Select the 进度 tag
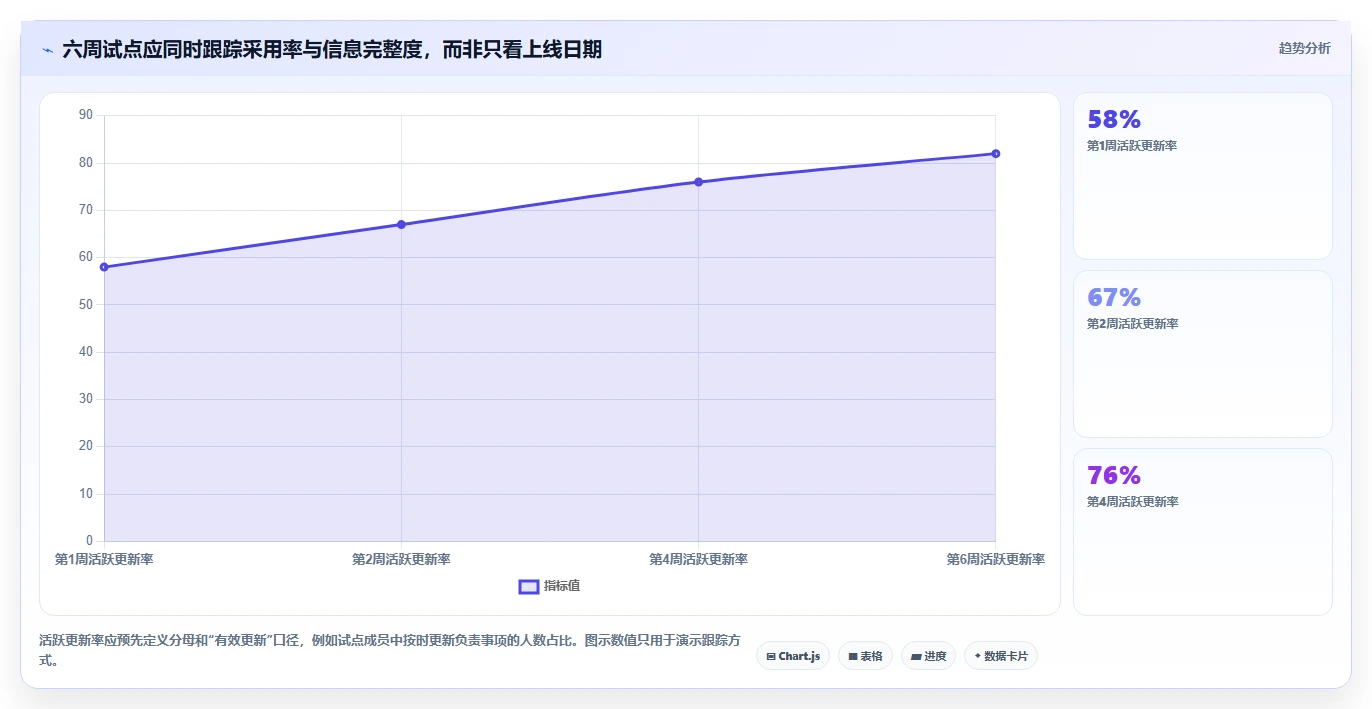The height and width of the screenshot is (709, 1372). [x=929, y=656]
